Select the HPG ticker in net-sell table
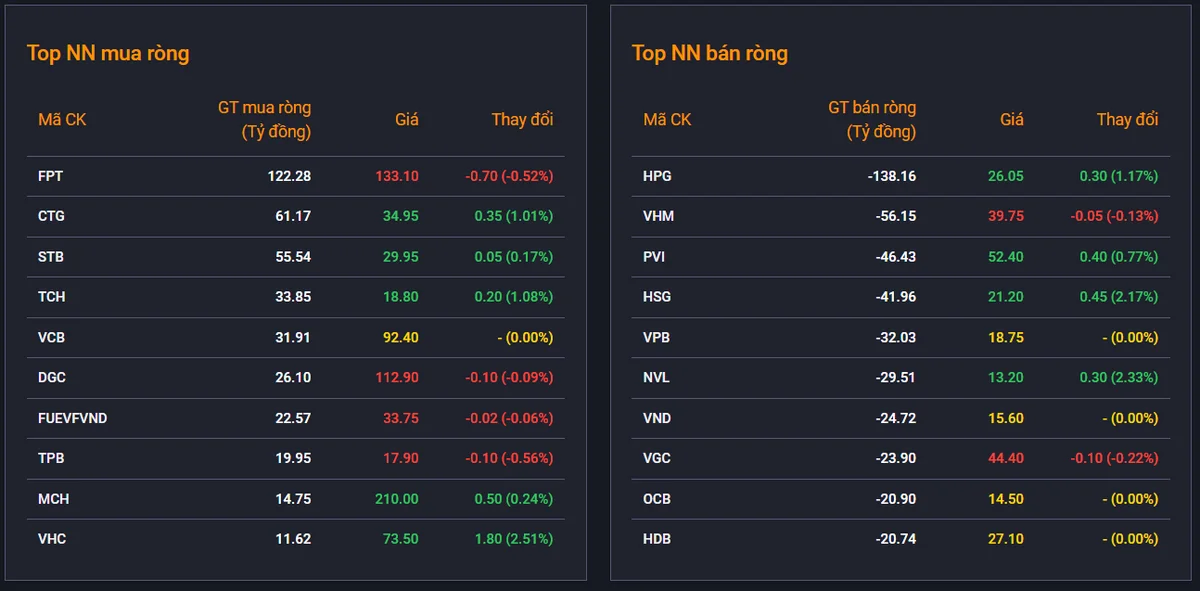This screenshot has width=1200, height=591. tap(657, 176)
